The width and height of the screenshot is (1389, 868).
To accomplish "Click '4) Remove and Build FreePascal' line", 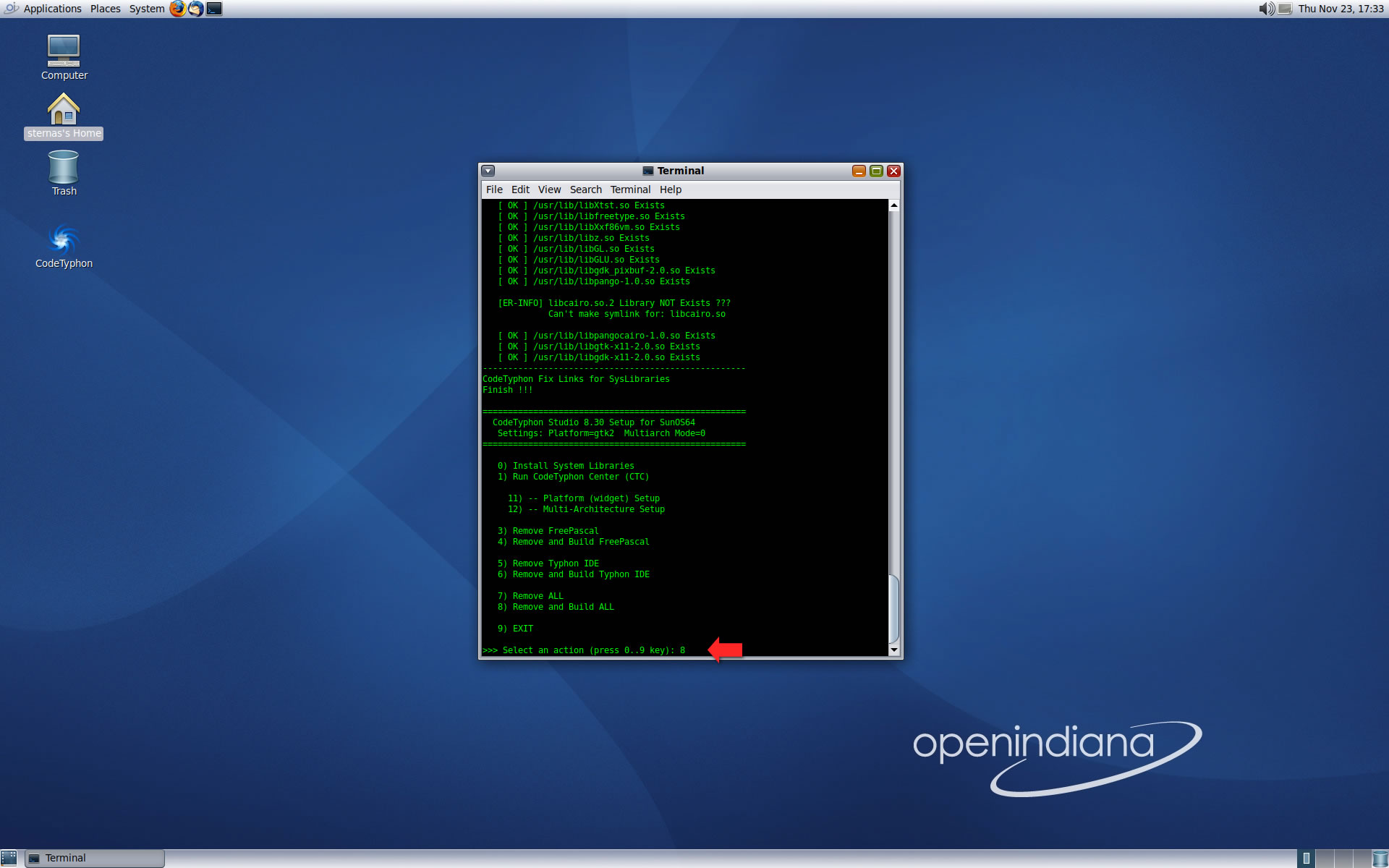I will tap(574, 542).
